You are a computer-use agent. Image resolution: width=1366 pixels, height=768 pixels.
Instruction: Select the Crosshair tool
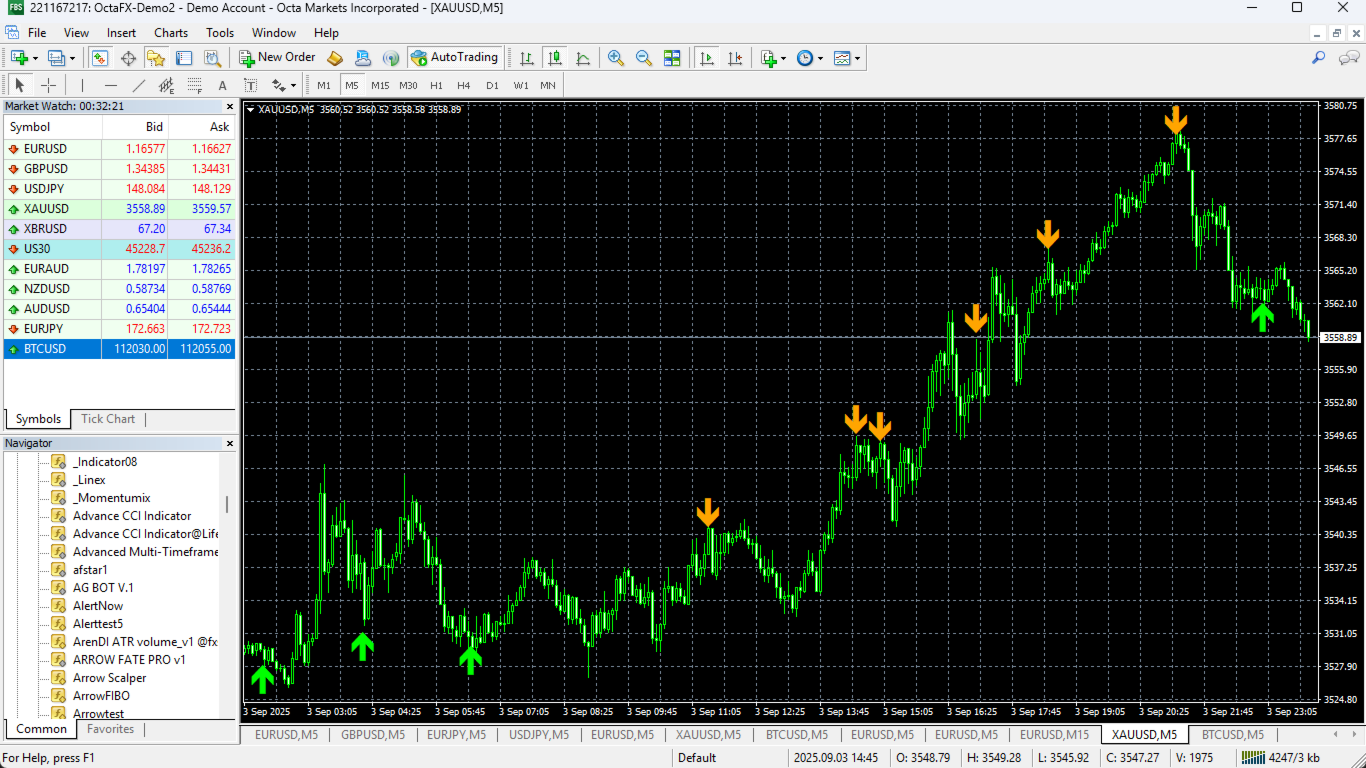(48, 85)
